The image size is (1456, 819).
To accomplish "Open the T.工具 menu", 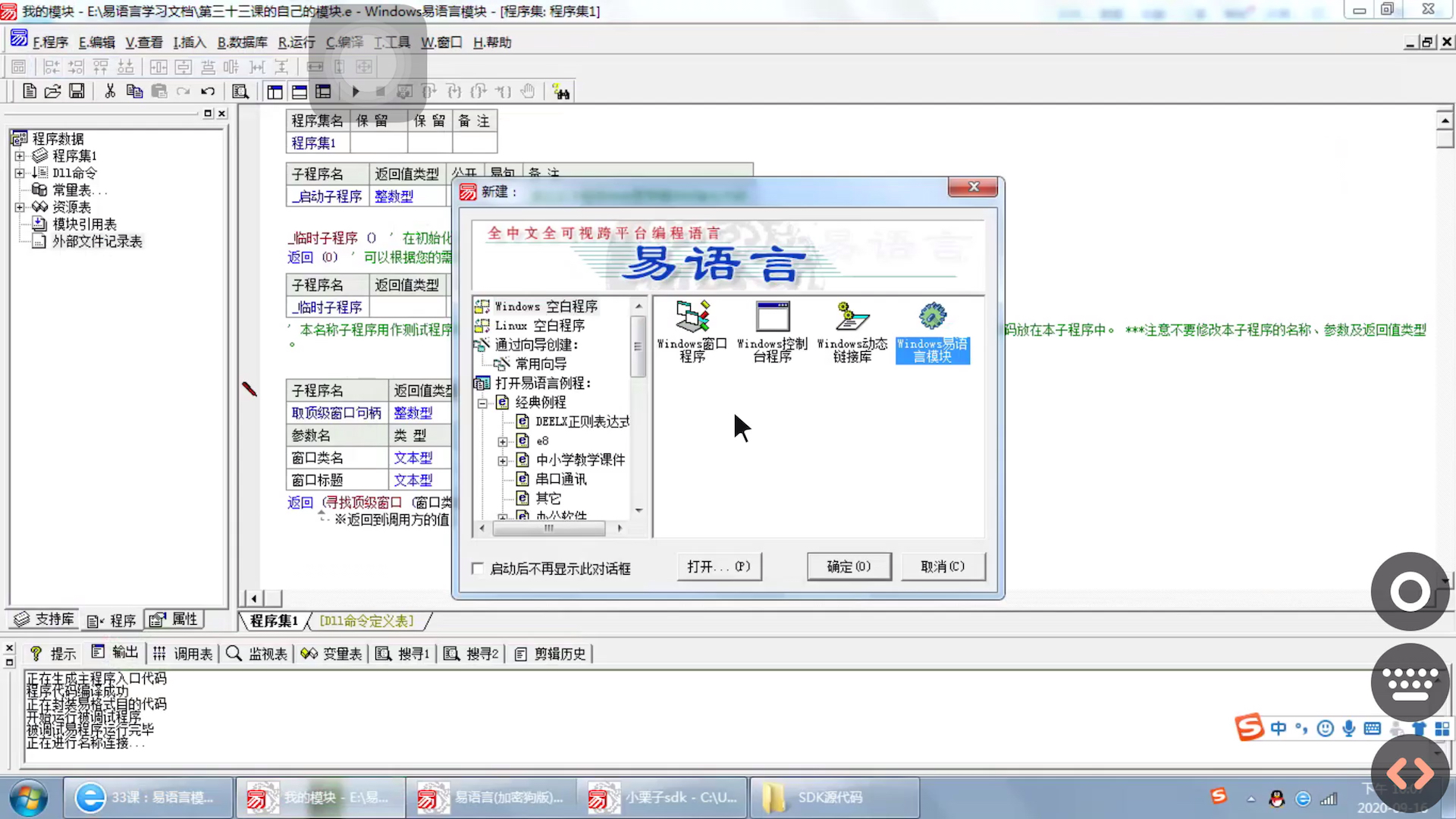I will tap(391, 42).
